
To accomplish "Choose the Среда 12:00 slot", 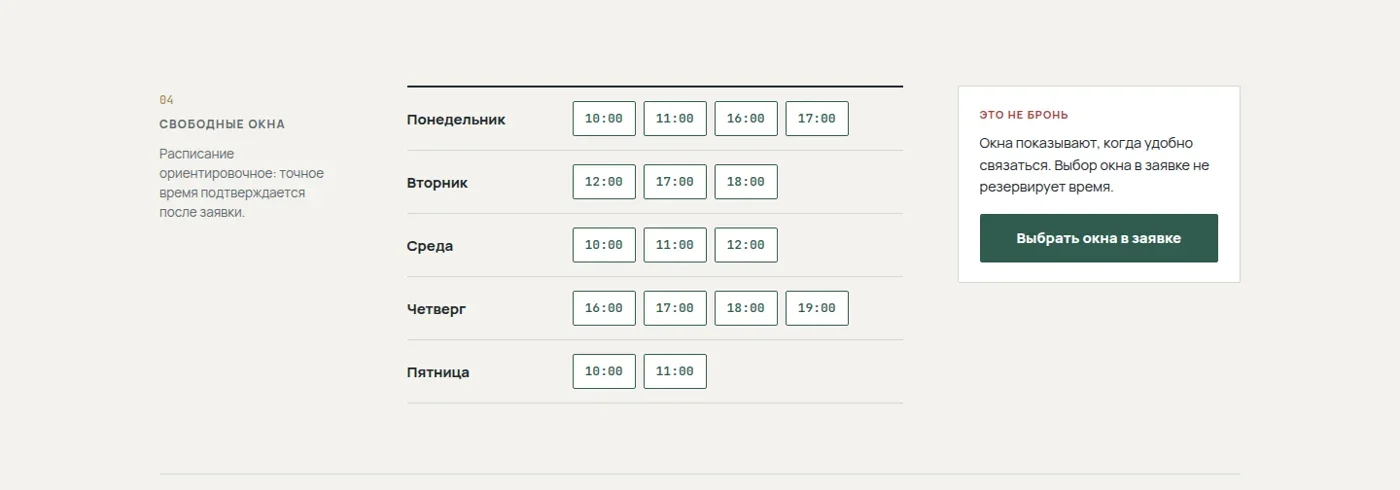I will (x=746, y=245).
